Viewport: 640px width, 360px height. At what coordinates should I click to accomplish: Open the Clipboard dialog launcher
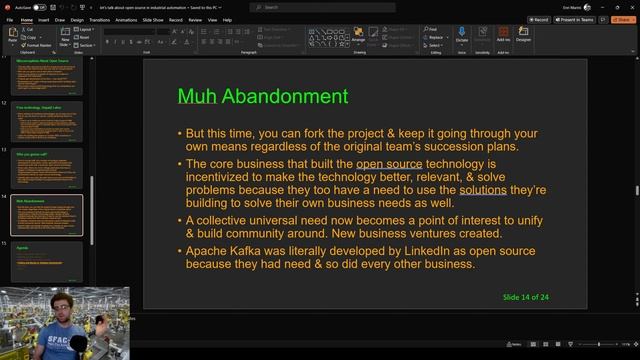(x=54, y=52)
